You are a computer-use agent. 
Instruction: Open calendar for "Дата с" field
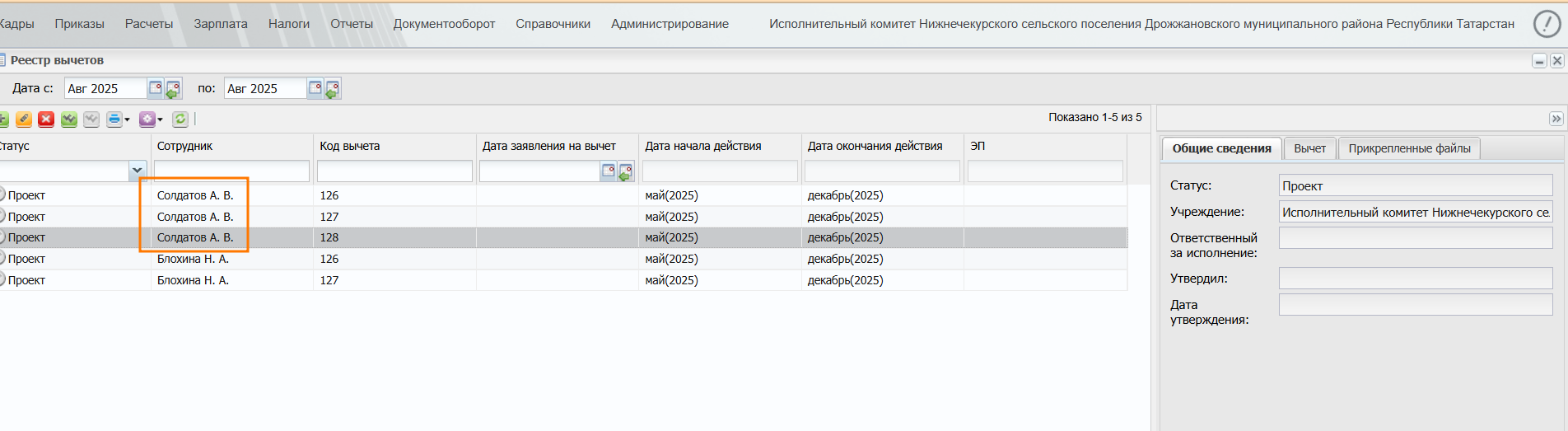coord(155,88)
